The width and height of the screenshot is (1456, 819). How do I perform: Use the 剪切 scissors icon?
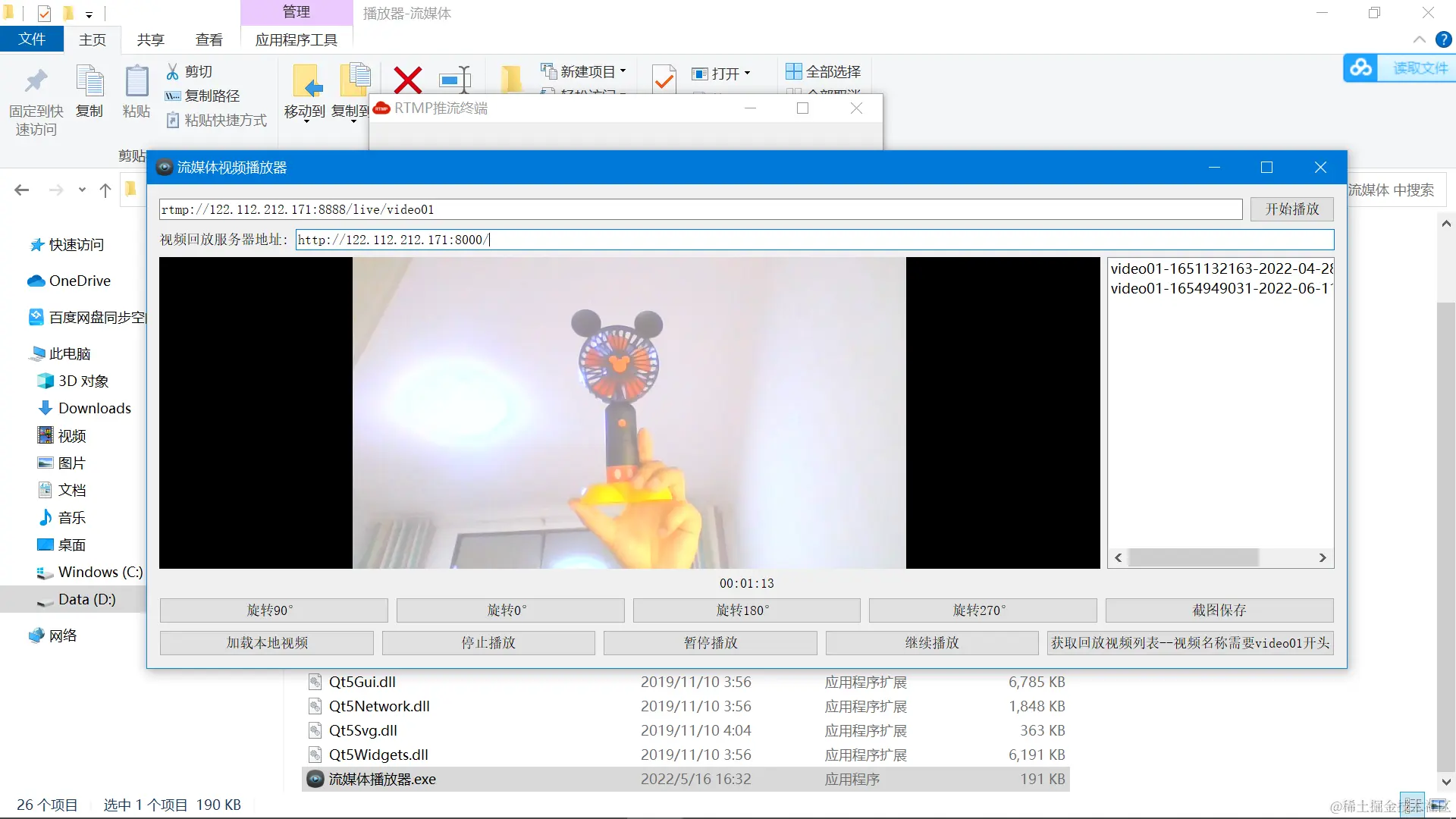[x=175, y=71]
